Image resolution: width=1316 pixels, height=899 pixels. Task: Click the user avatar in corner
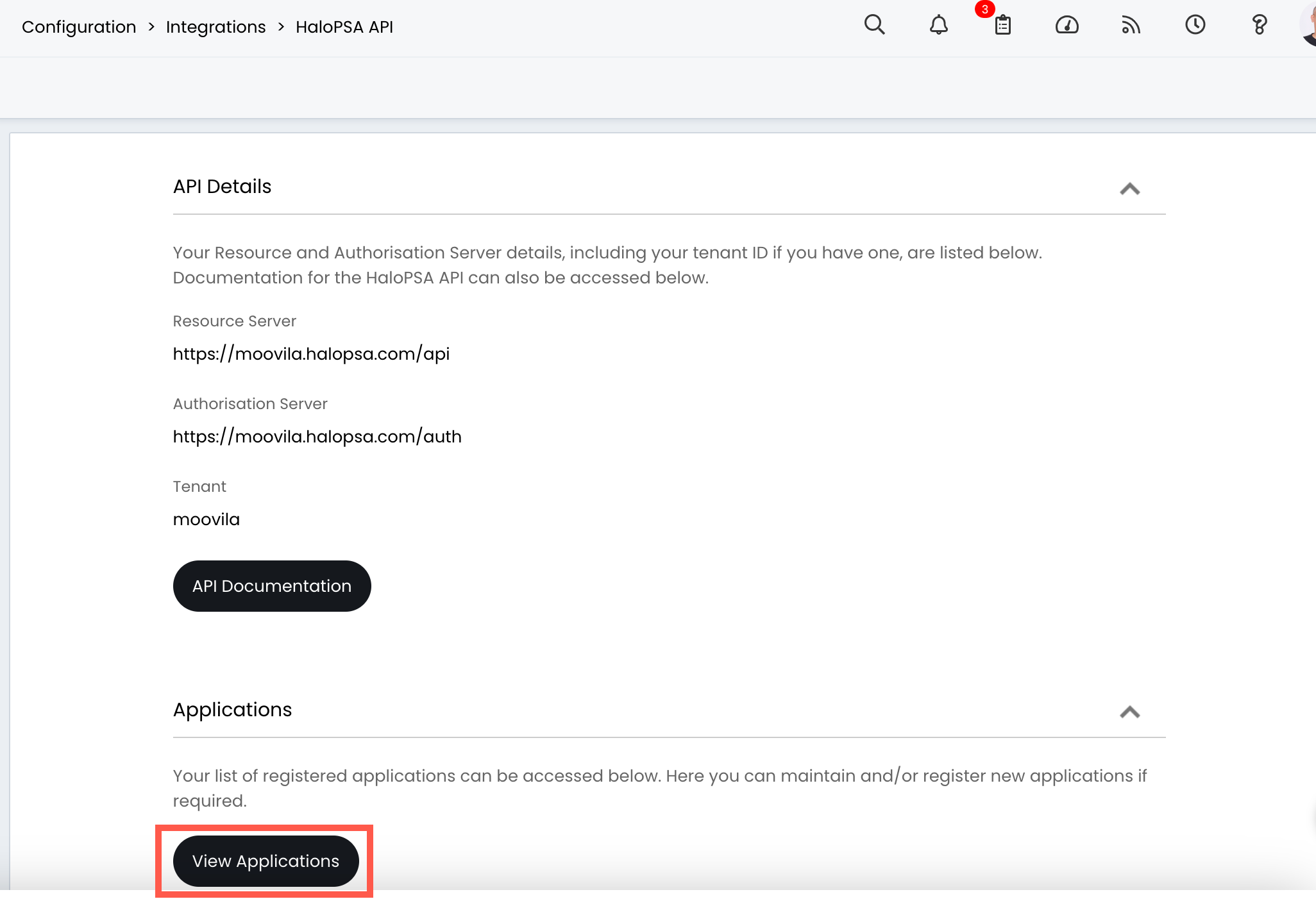coord(1308,26)
